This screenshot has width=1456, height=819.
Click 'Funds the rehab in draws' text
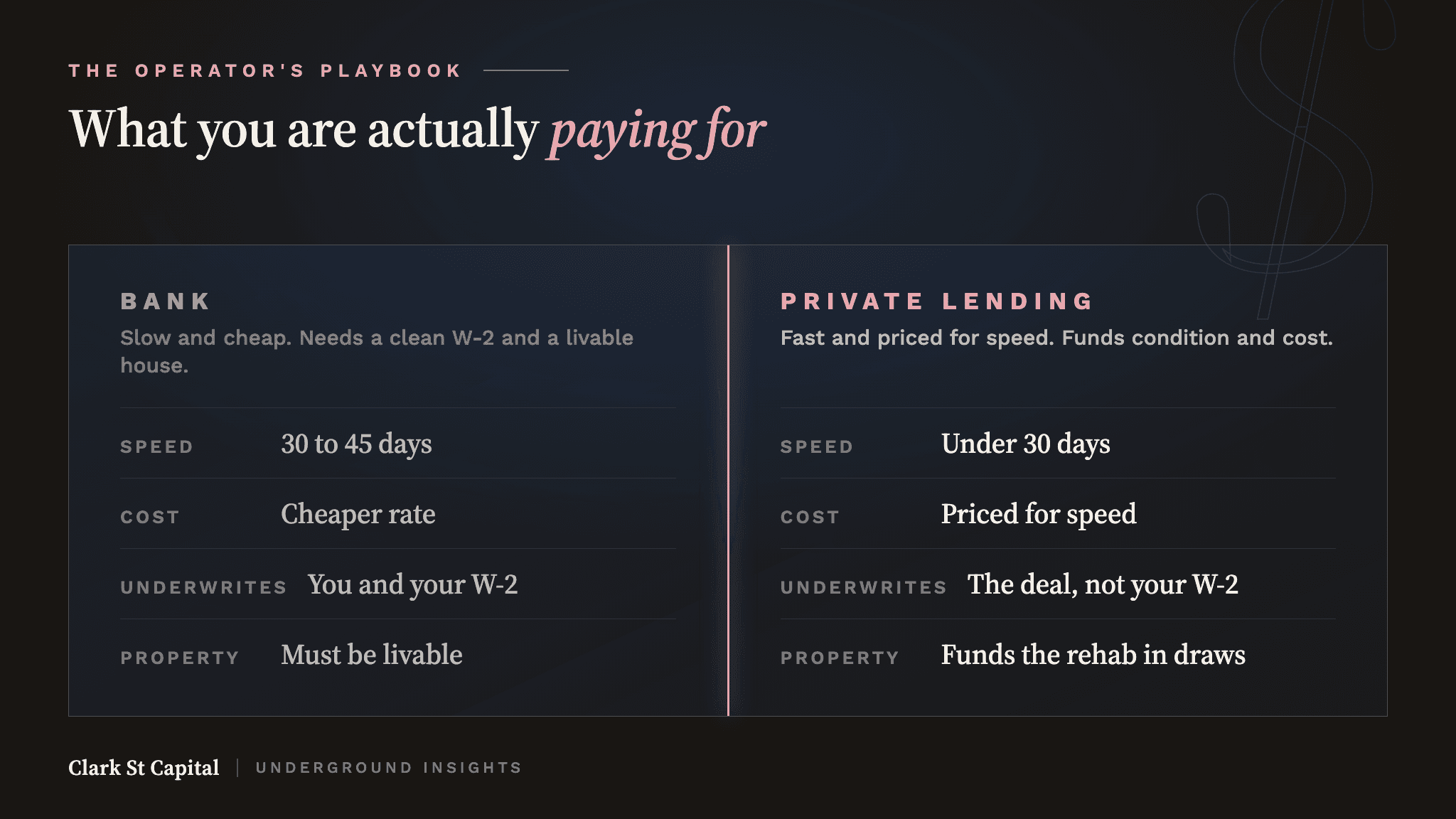(1093, 655)
